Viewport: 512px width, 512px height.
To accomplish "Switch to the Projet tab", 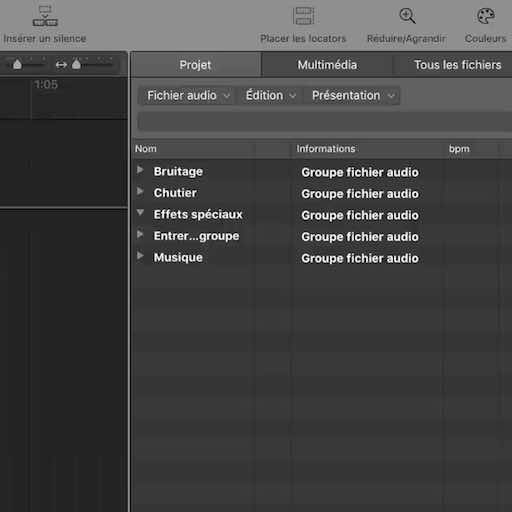I will (195, 65).
